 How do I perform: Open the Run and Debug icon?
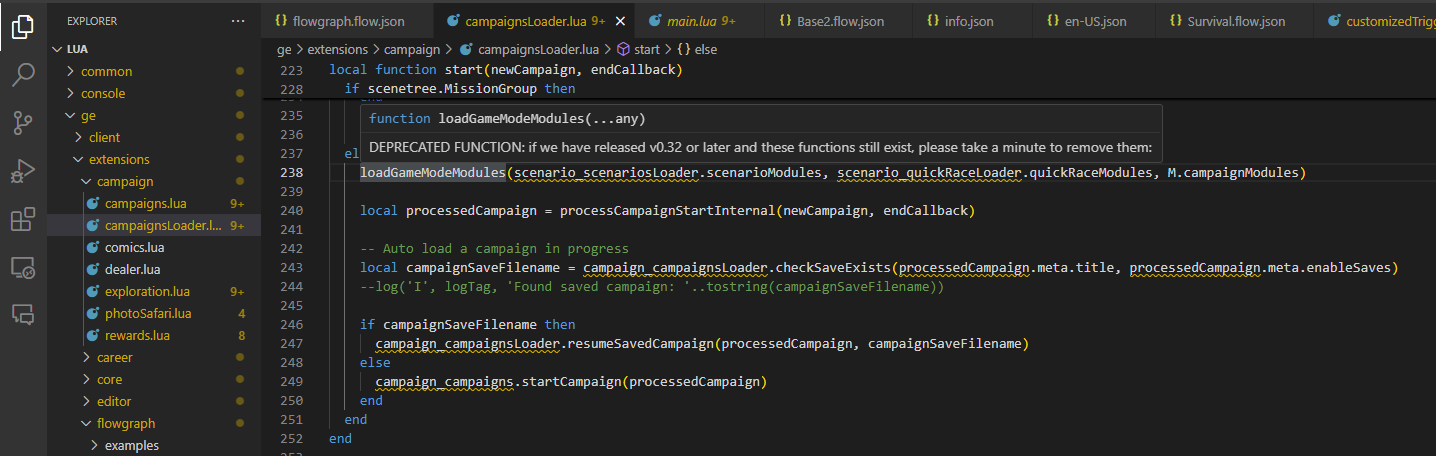click(x=23, y=171)
